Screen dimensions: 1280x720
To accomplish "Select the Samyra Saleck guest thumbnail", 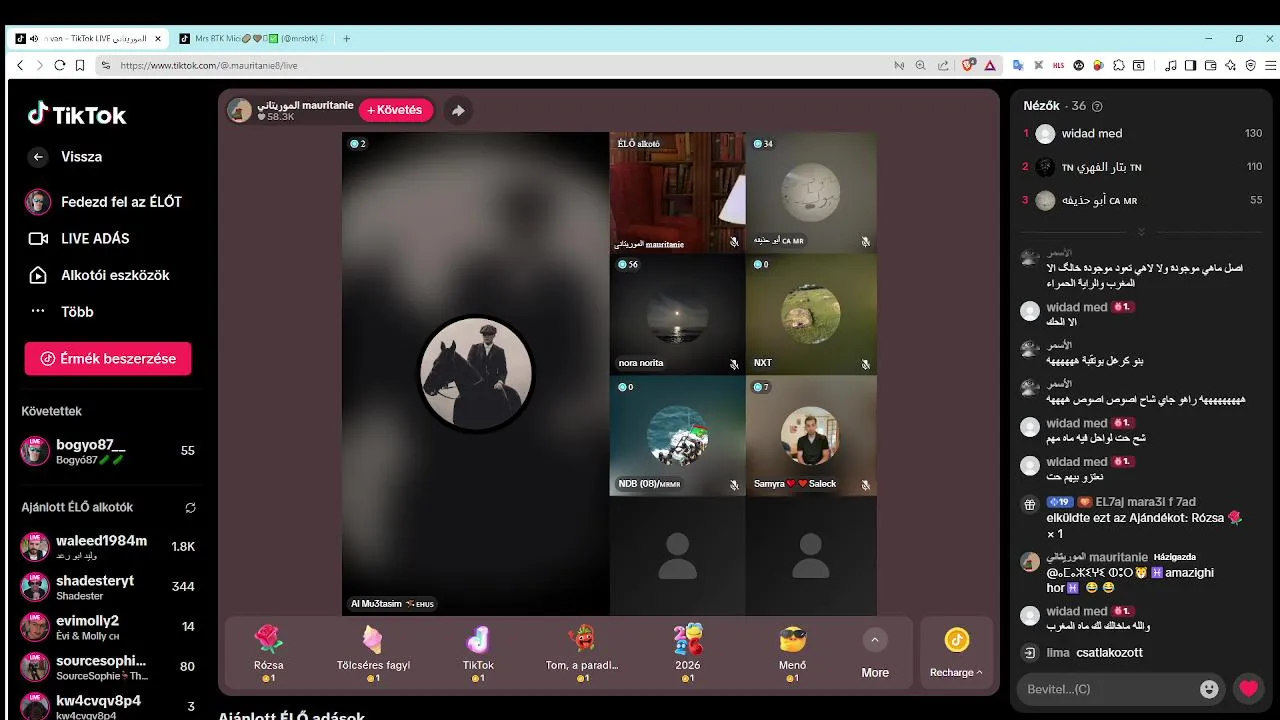I will point(811,435).
